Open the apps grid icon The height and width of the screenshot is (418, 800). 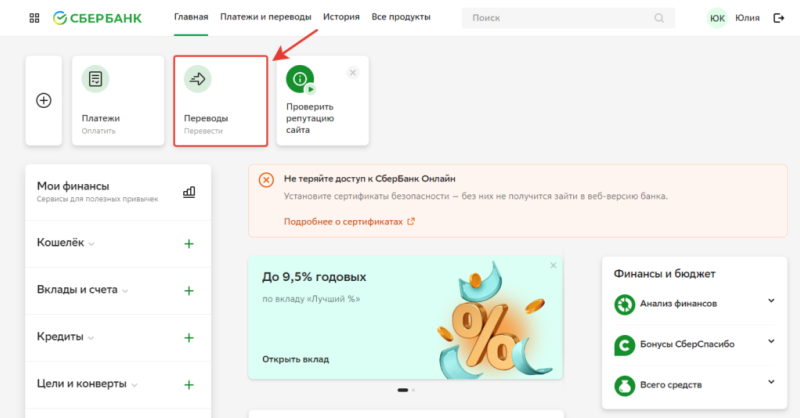click(x=34, y=18)
